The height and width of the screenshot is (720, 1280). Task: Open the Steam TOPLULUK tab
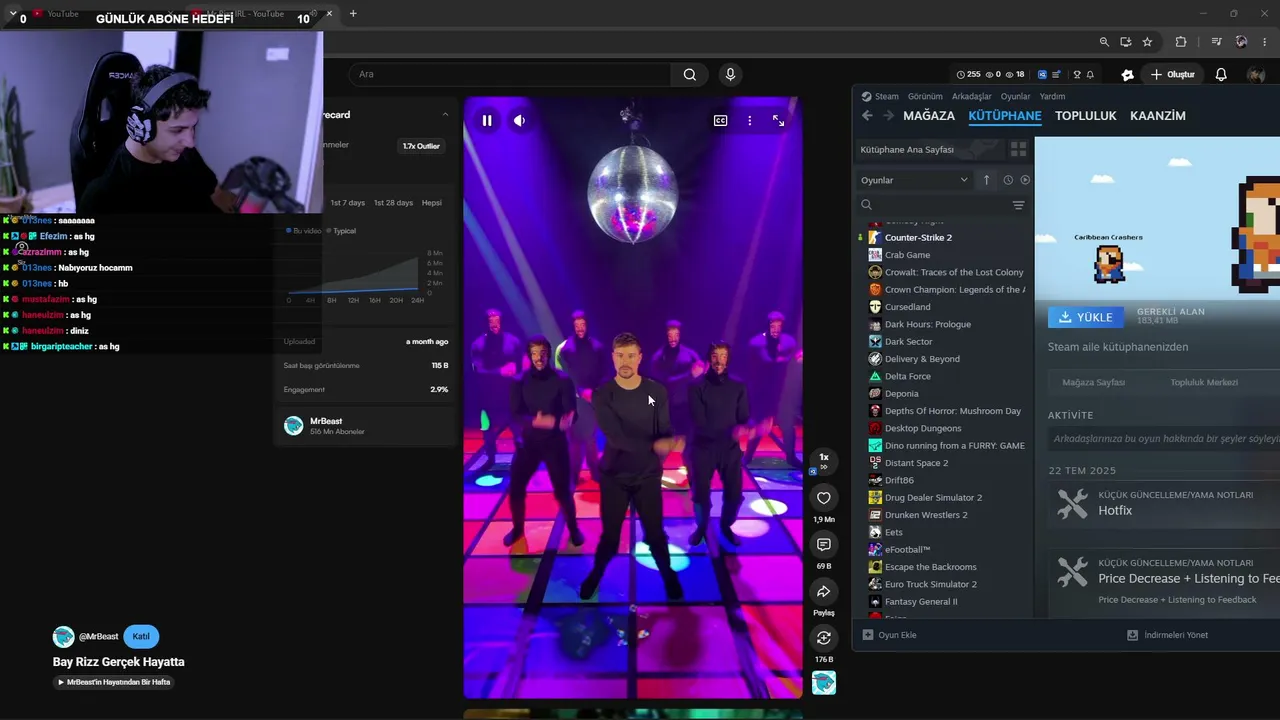1085,116
